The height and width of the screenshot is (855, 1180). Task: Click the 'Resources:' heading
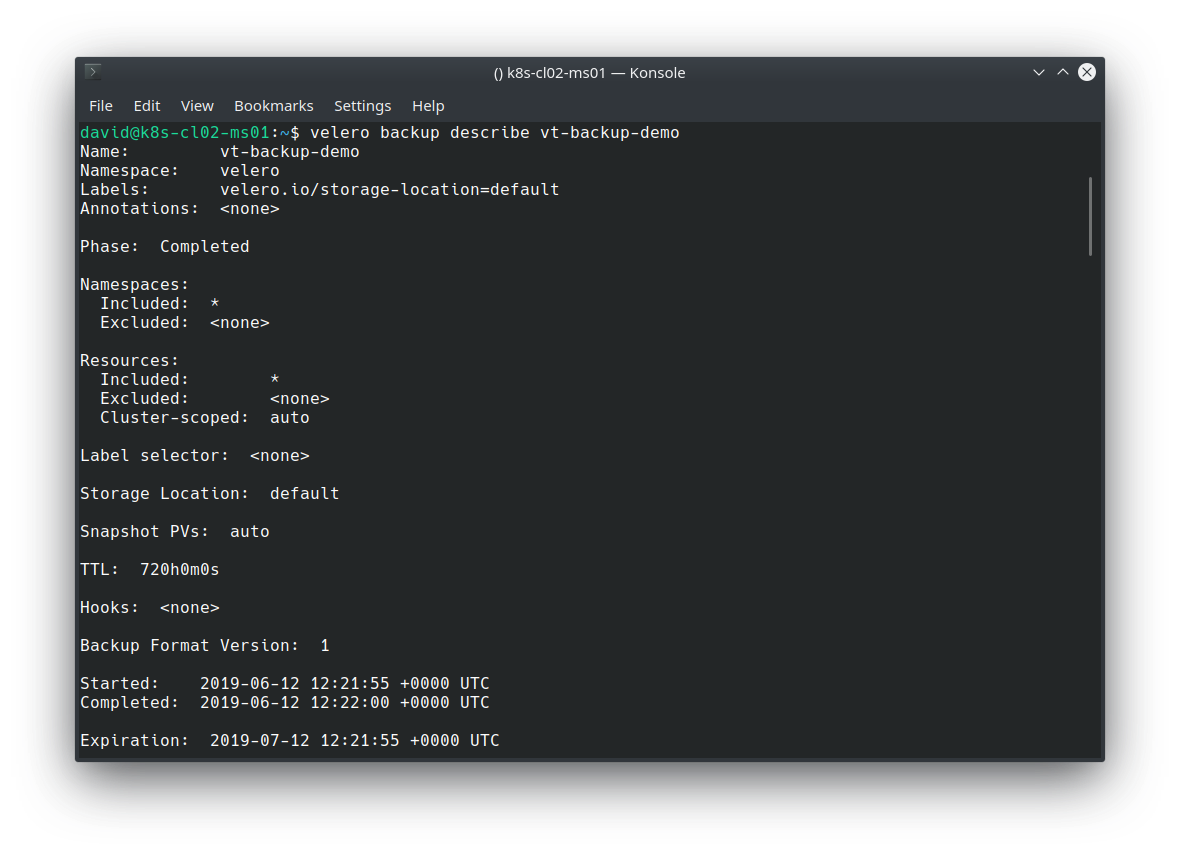129,361
